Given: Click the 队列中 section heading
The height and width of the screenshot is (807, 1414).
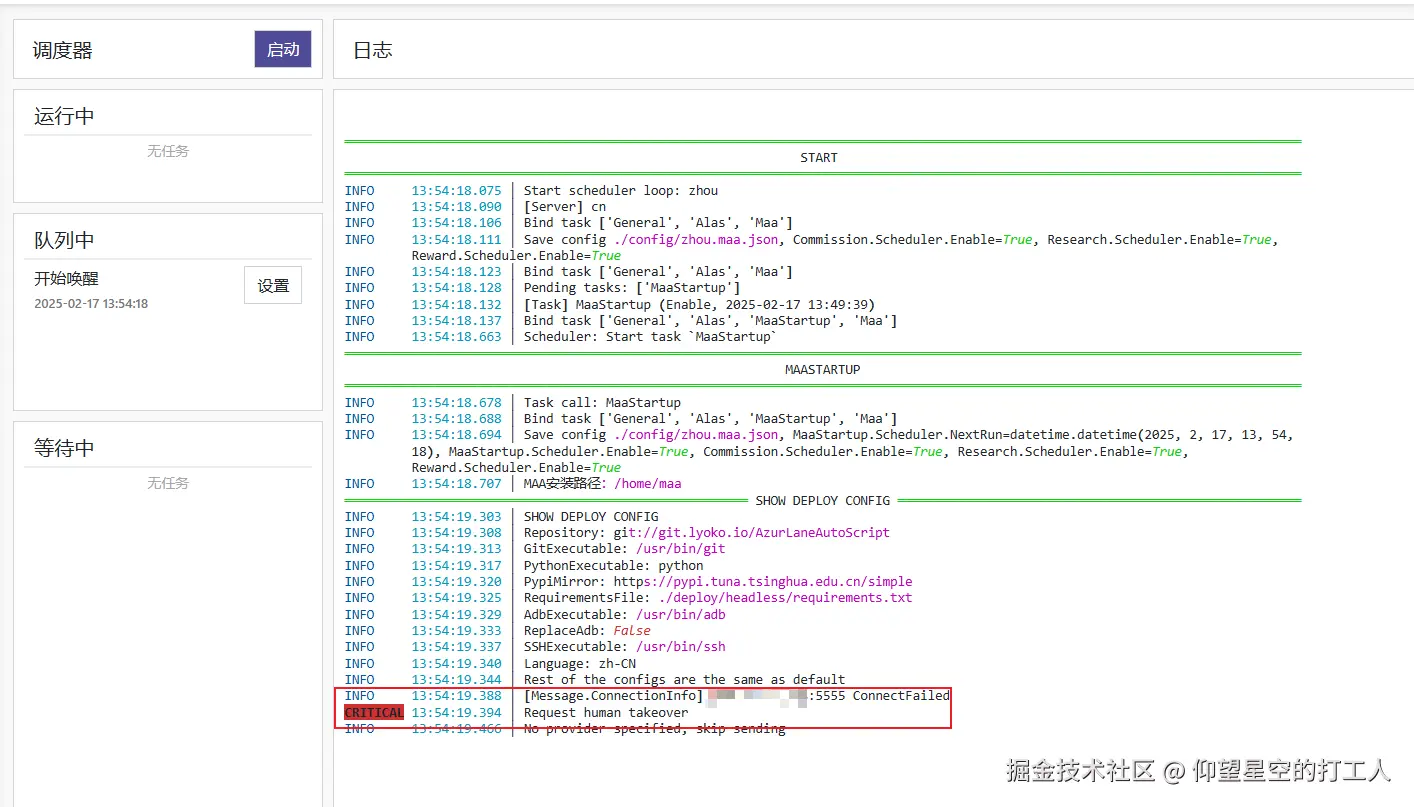Looking at the screenshot, I should 64,240.
